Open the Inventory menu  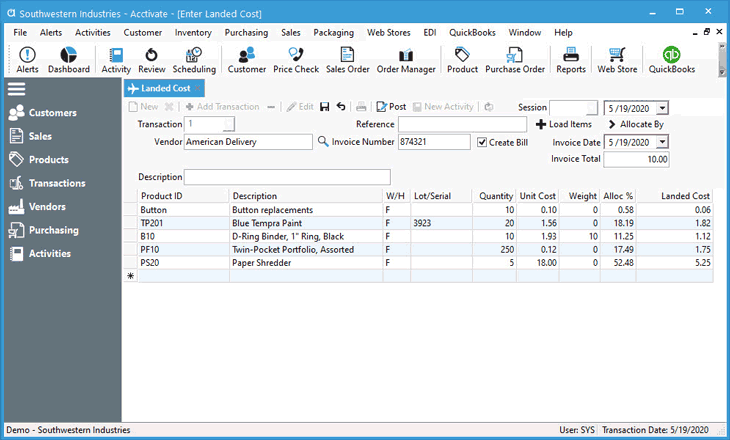(x=193, y=33)
